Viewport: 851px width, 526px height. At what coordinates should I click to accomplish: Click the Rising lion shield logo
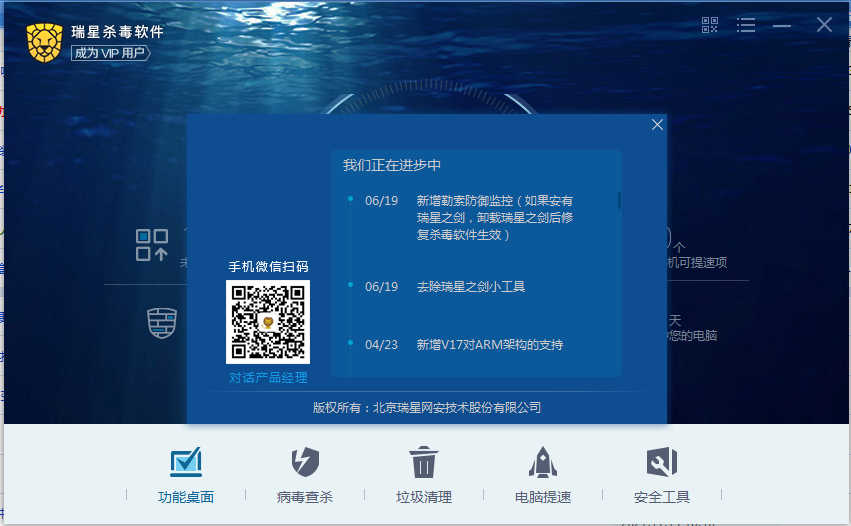45,43
